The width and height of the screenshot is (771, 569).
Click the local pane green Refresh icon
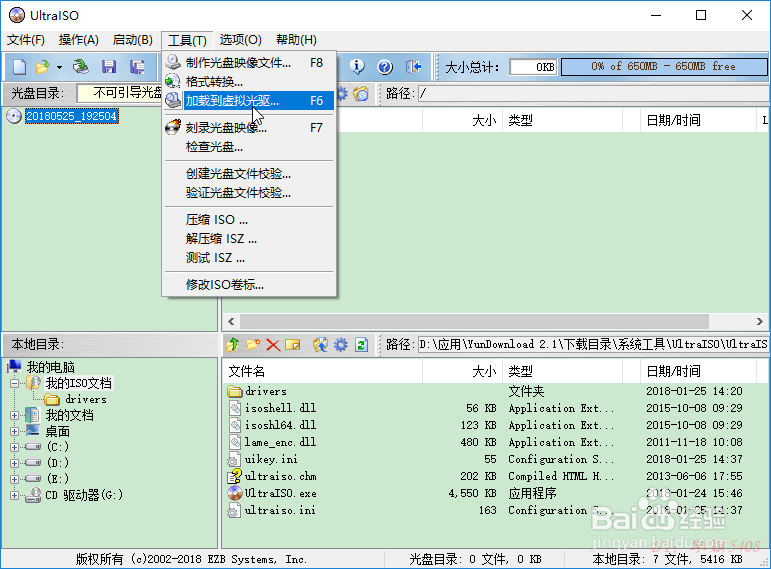pyautogui.click(x=361, y=345)
